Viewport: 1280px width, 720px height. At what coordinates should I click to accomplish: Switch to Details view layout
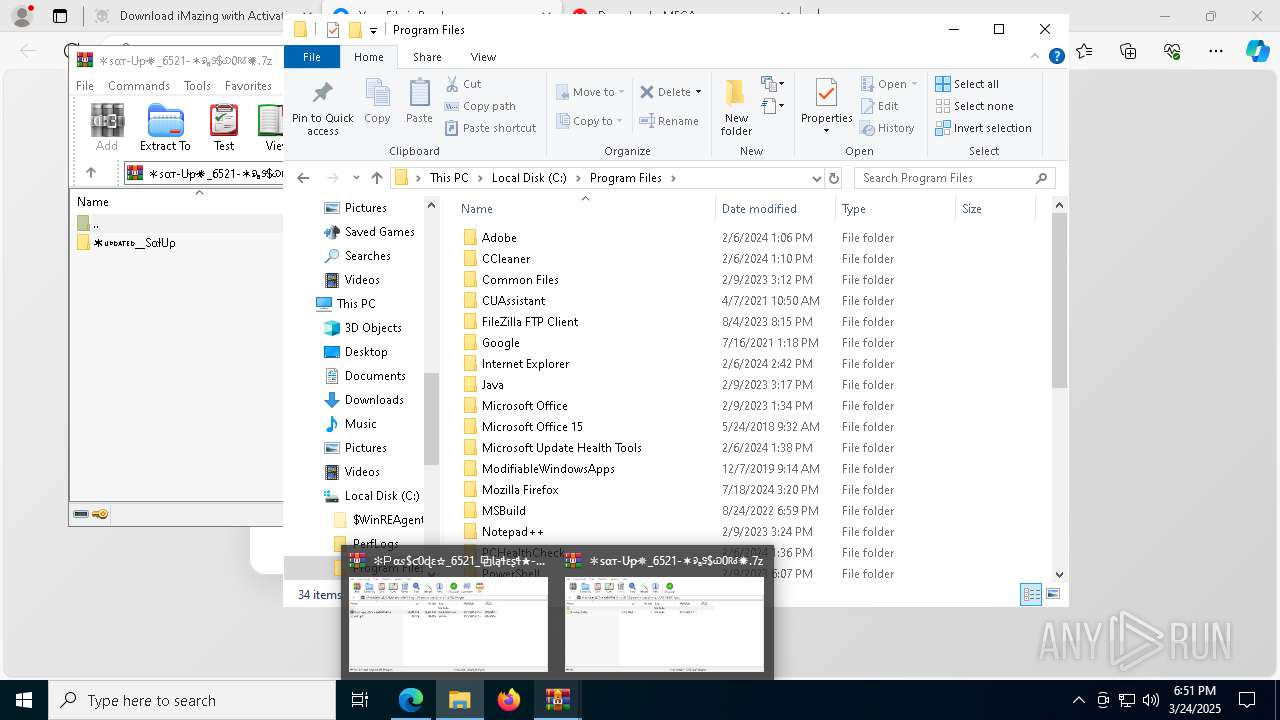coord(1031,595)
